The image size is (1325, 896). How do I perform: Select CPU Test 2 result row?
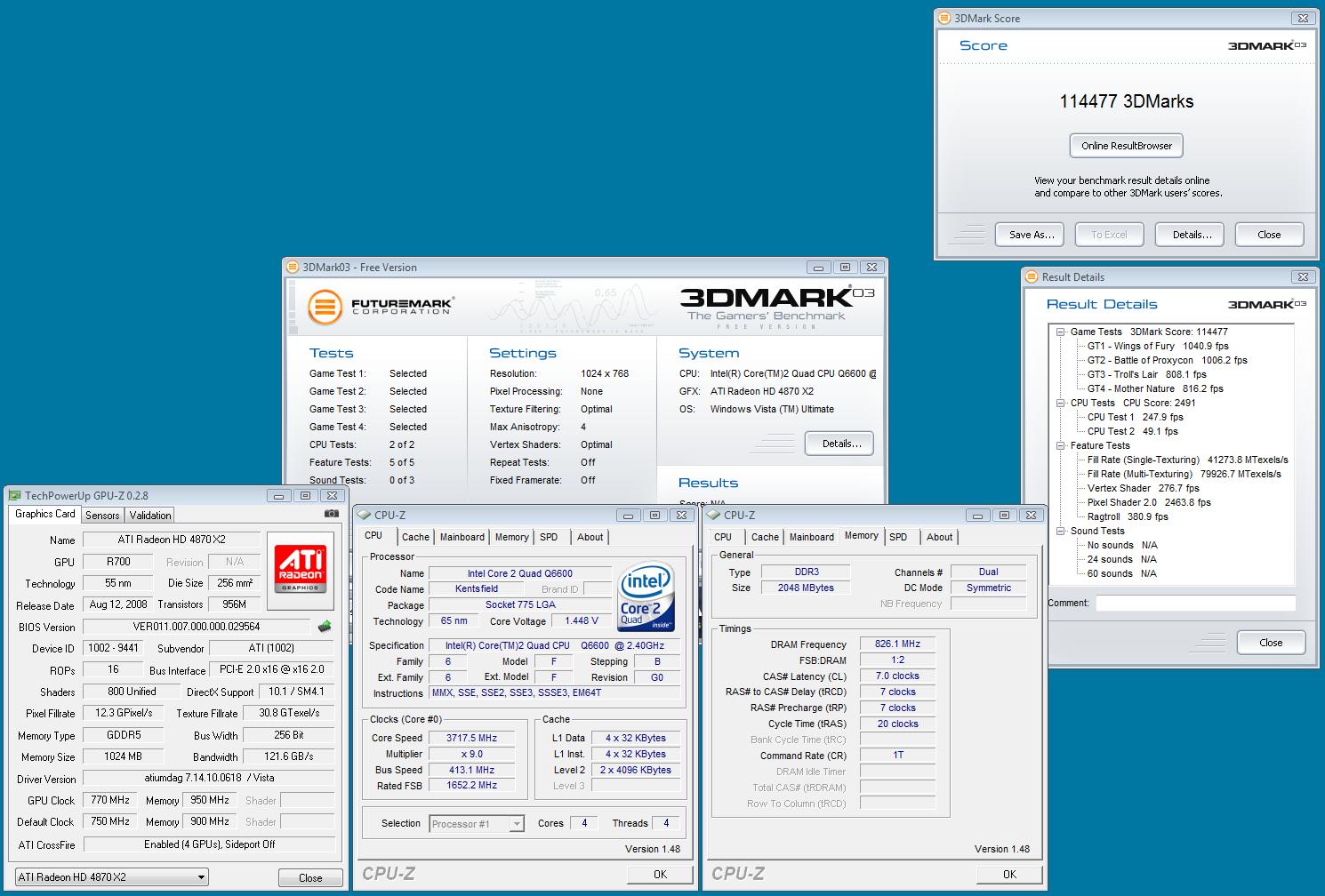click(1133, 431)
